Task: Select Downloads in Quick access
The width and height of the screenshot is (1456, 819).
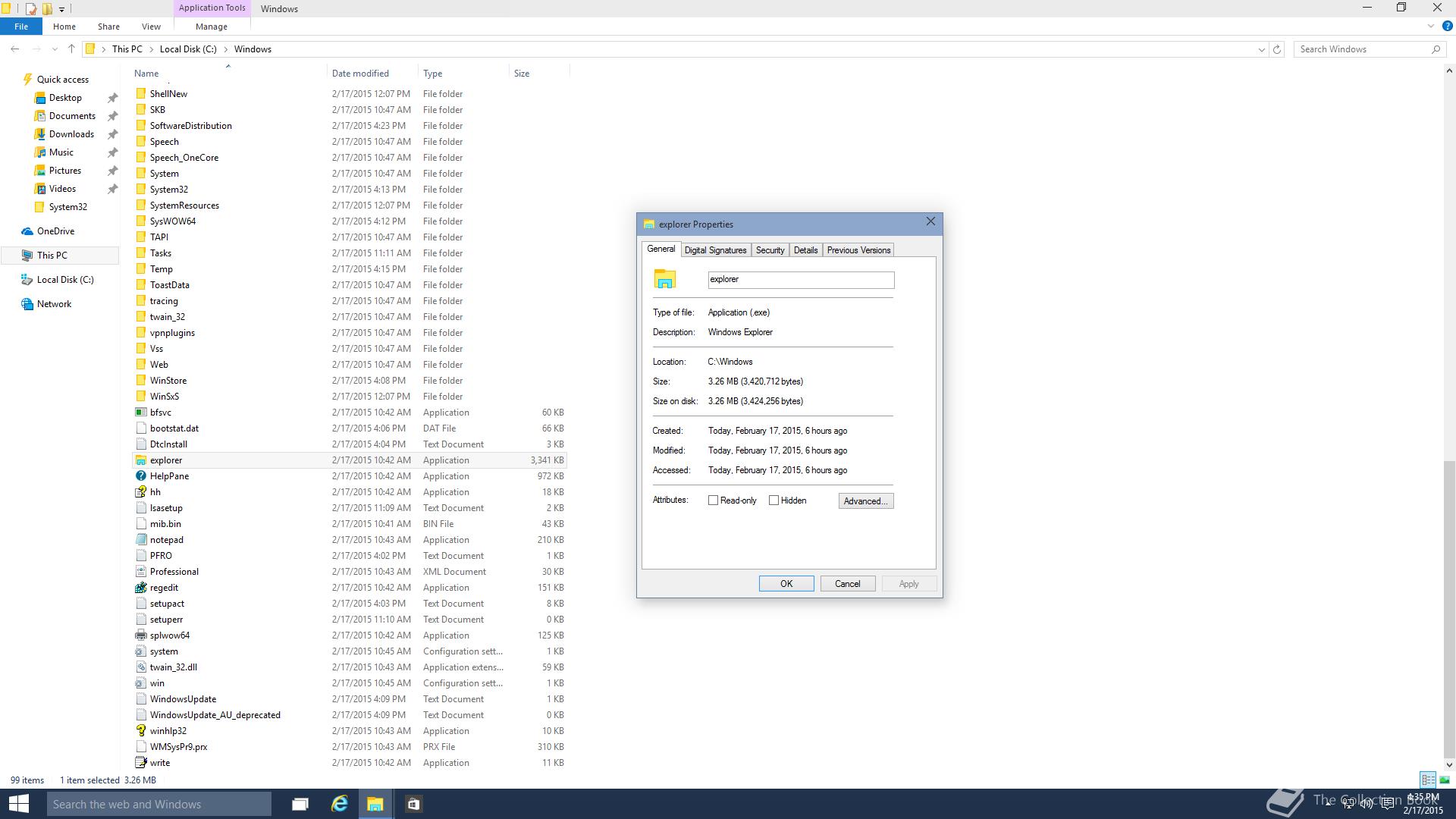Action: click(71, 134)
